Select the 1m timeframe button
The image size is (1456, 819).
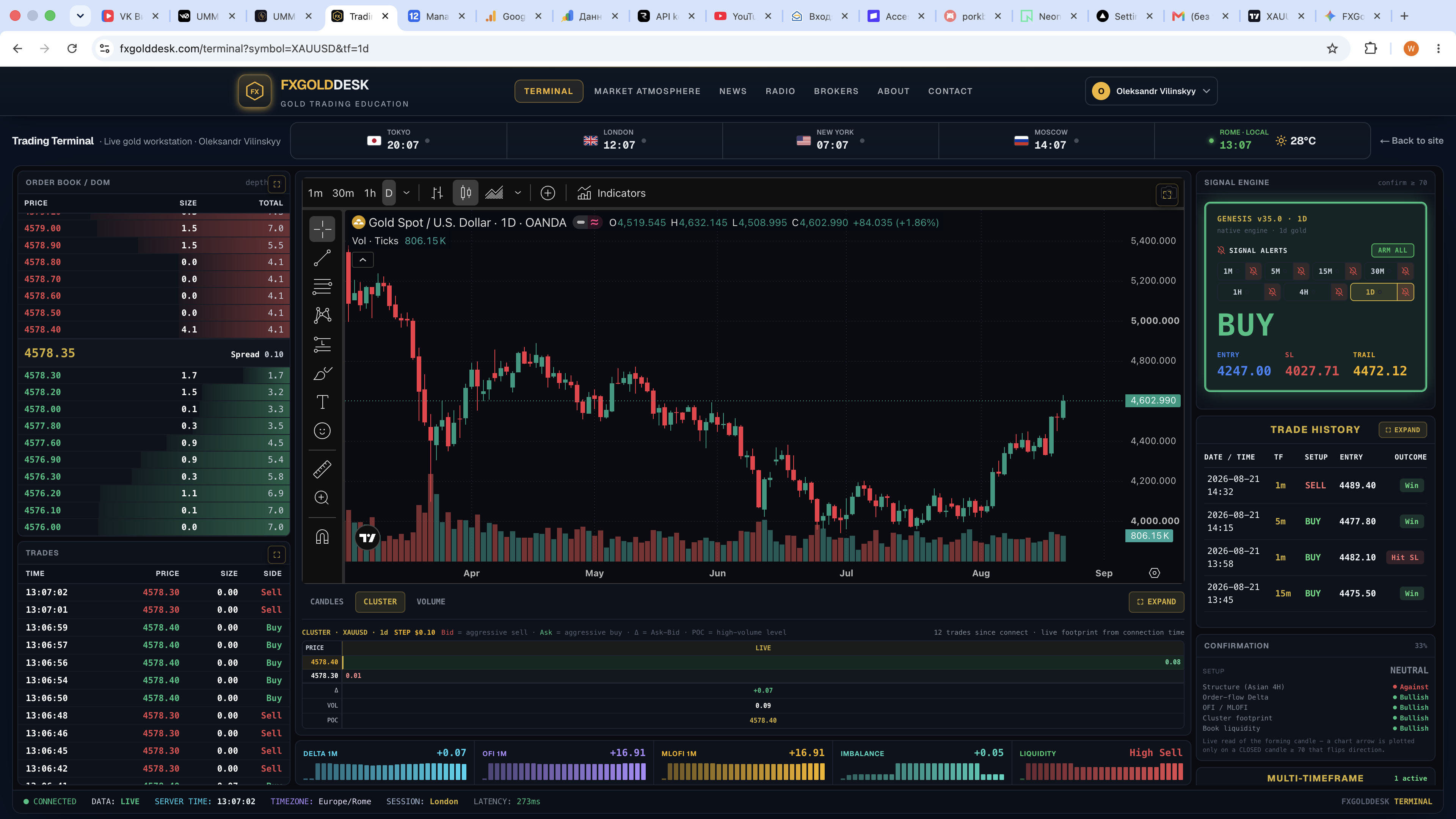click(315, 193)
